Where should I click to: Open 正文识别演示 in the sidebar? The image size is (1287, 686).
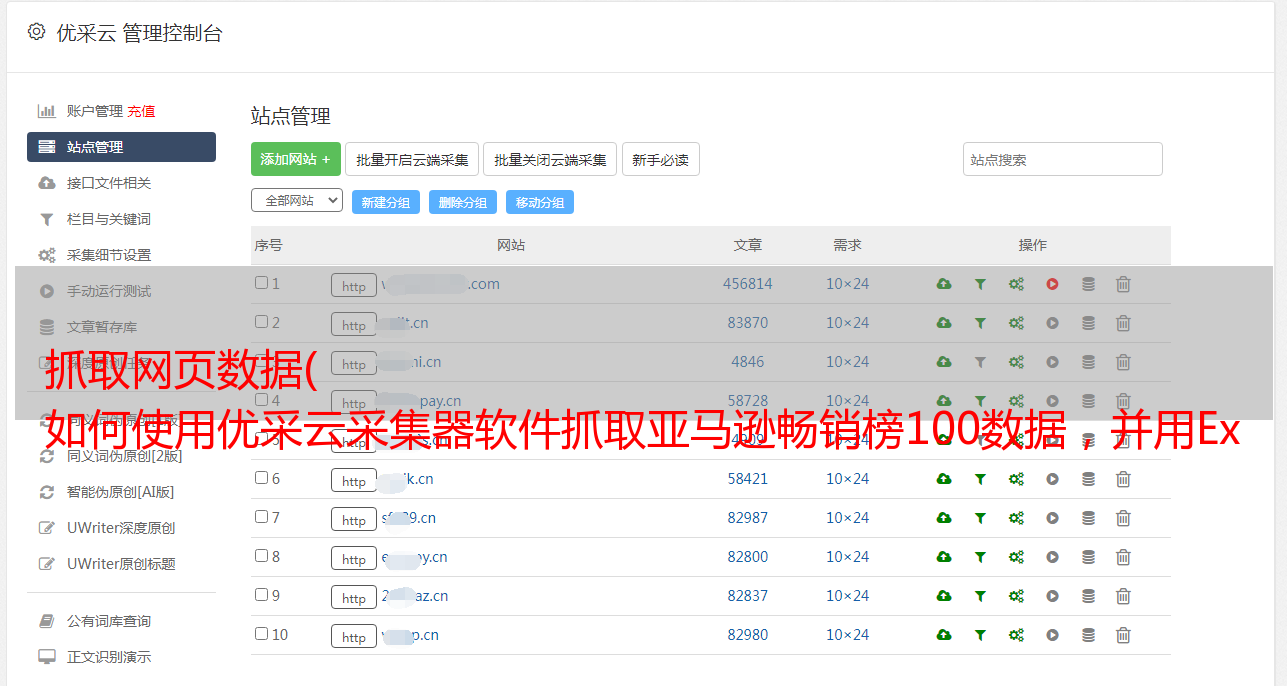[x=109, y=657]
